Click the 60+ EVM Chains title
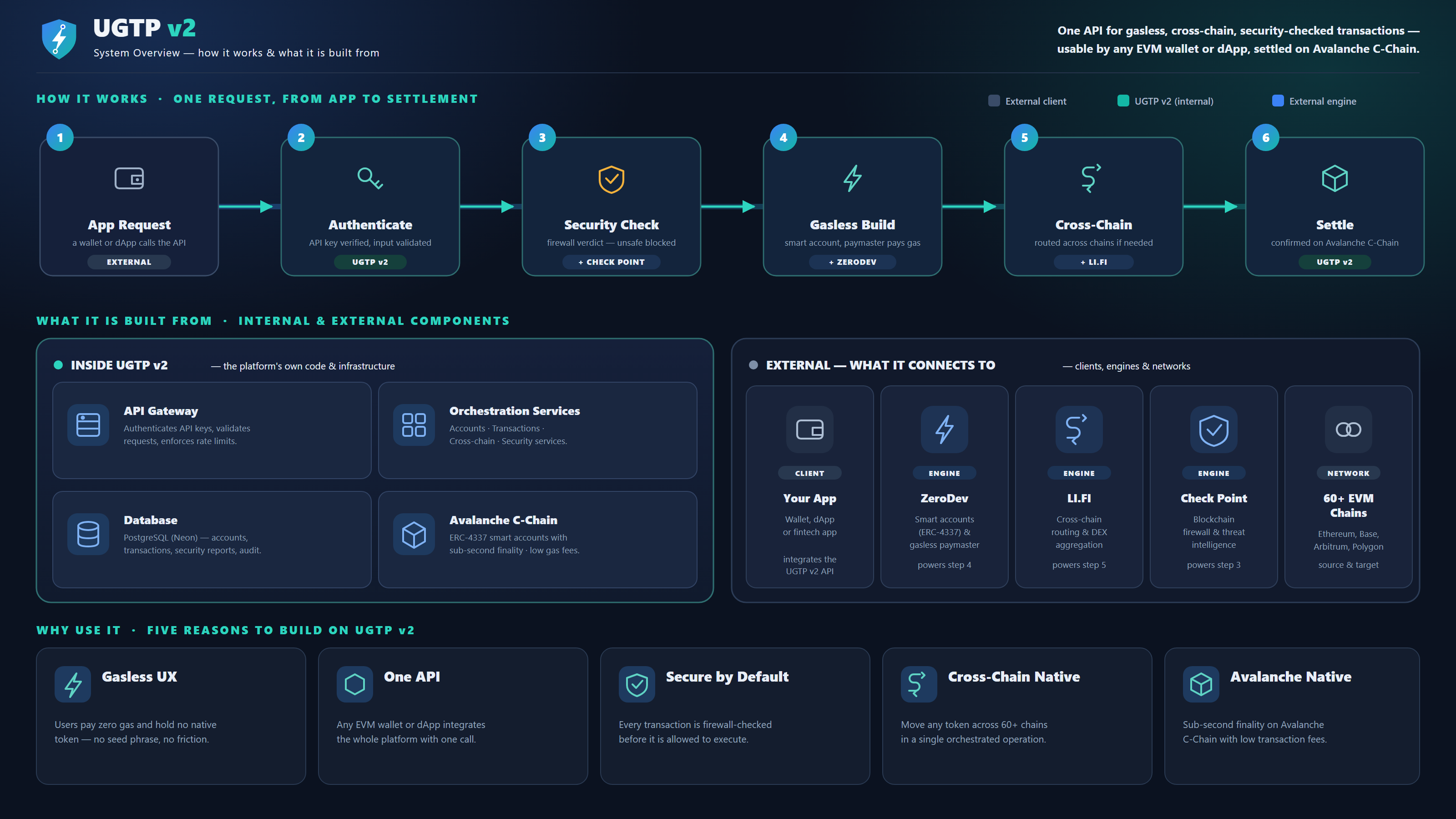 coord(1348,506)
